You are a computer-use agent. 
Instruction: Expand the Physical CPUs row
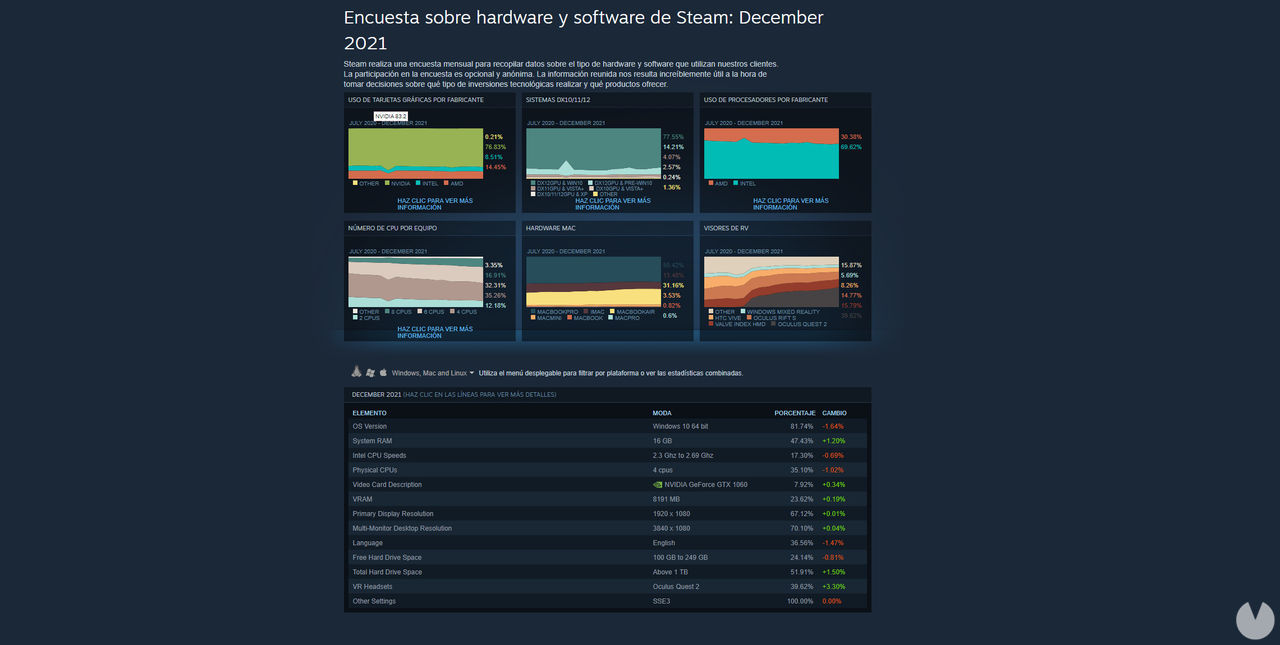[607, 470]
